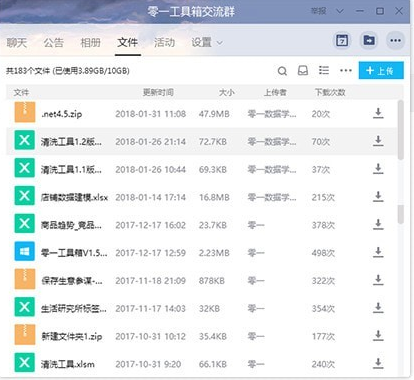414x380 pixels.
Task: Download 店铺数据建模.xlsx file
Action: [x=378, y=197]
